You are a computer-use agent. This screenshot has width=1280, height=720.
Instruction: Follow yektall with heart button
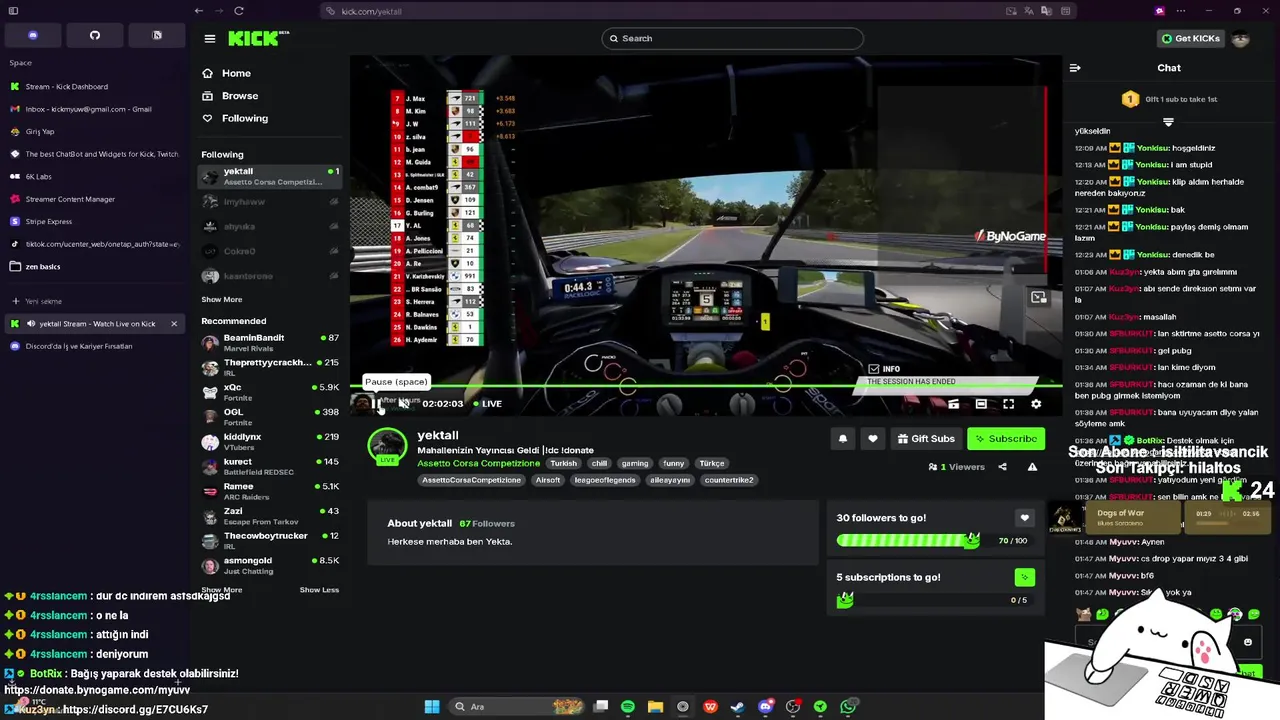coord(872,438)
